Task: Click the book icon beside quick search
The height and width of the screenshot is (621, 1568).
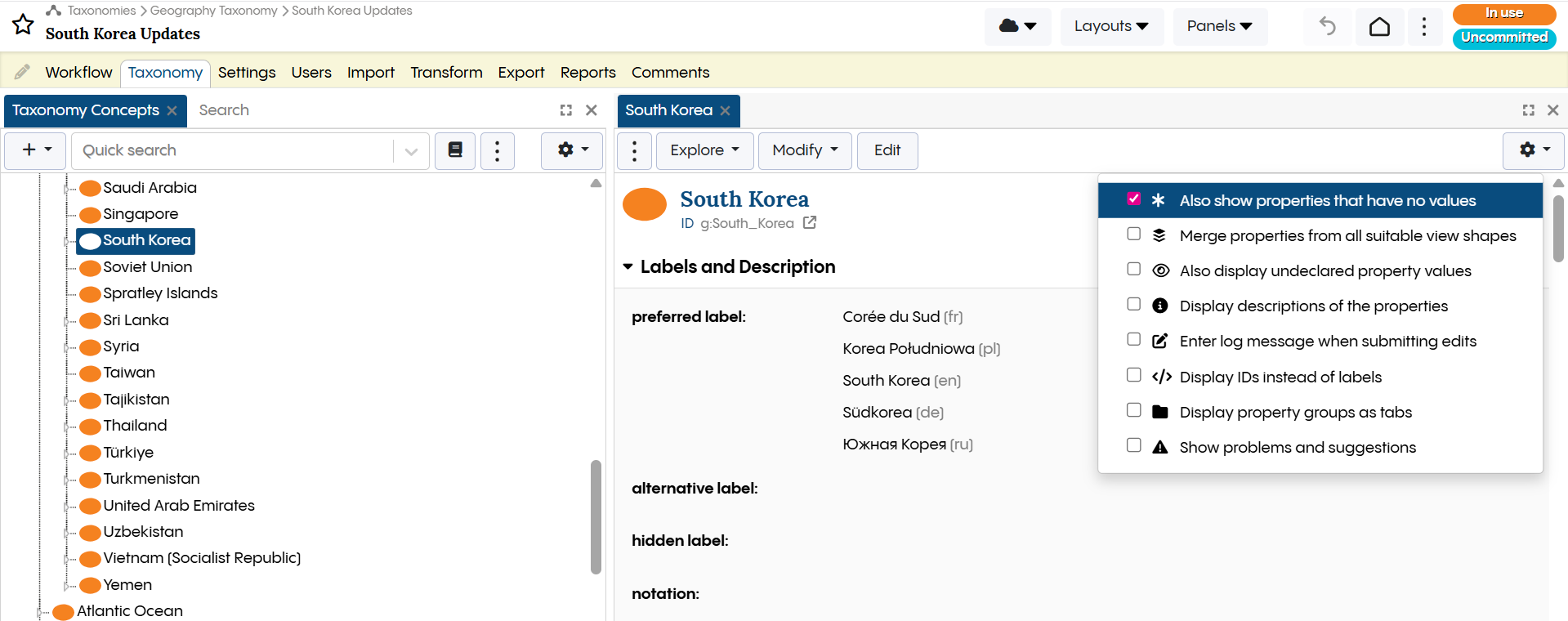Action: [x=455, y=150]
